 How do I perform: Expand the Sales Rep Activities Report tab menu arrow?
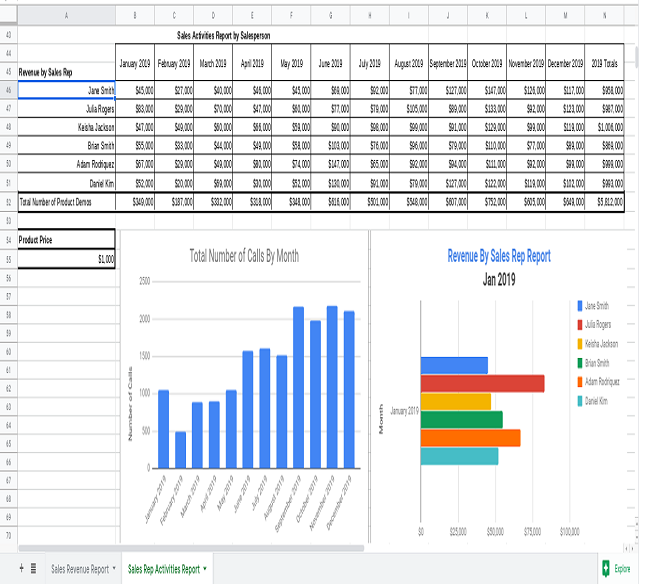tap(205, 568)
